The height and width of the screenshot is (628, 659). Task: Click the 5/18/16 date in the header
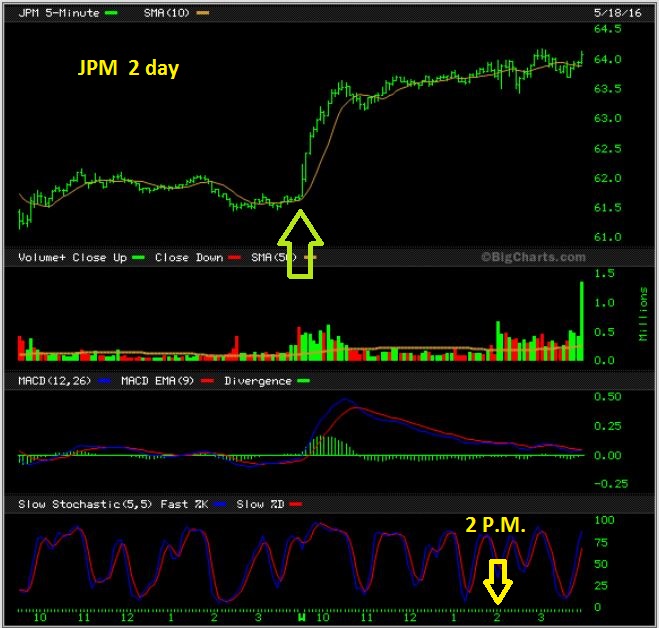point(617,13)
